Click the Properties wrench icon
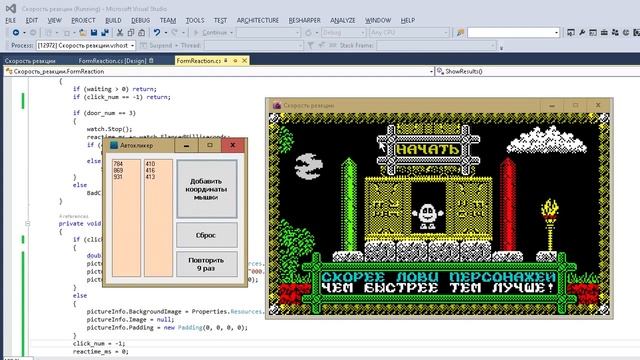The width and height of the screenshot is (640, 360). 582,33
